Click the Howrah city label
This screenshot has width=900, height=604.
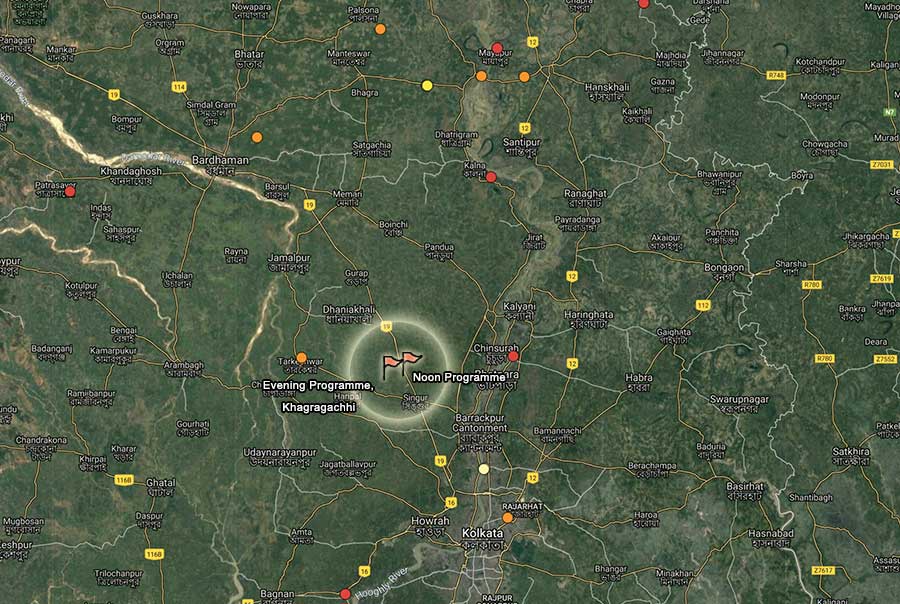[430, 521]
